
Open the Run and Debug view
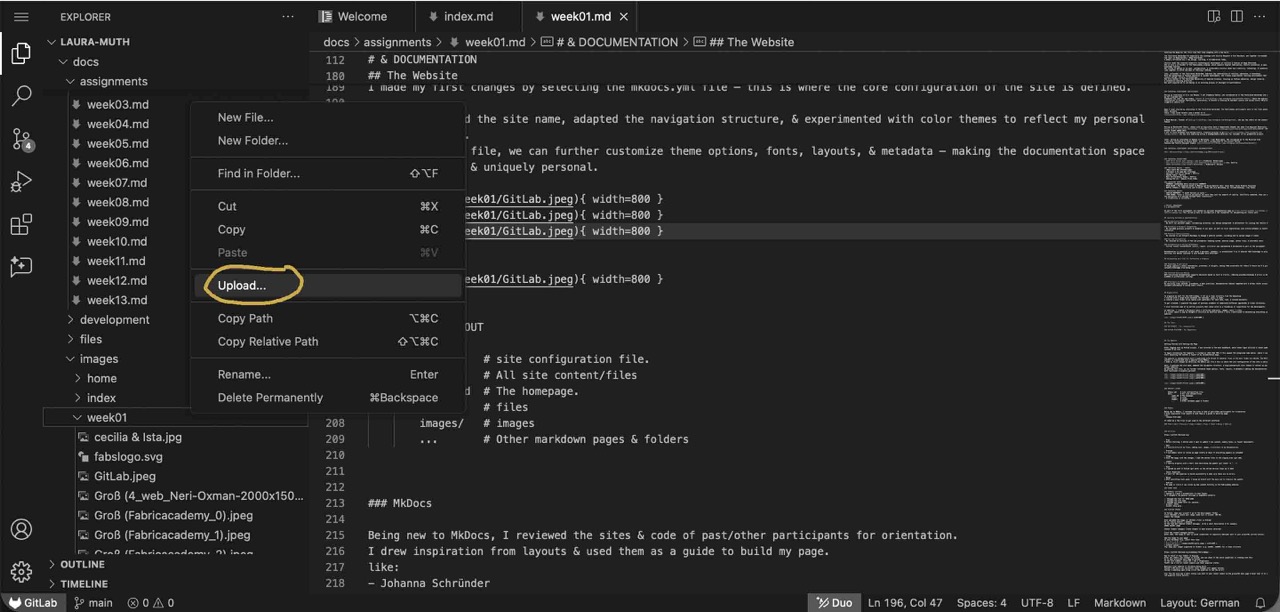(21, 183)
